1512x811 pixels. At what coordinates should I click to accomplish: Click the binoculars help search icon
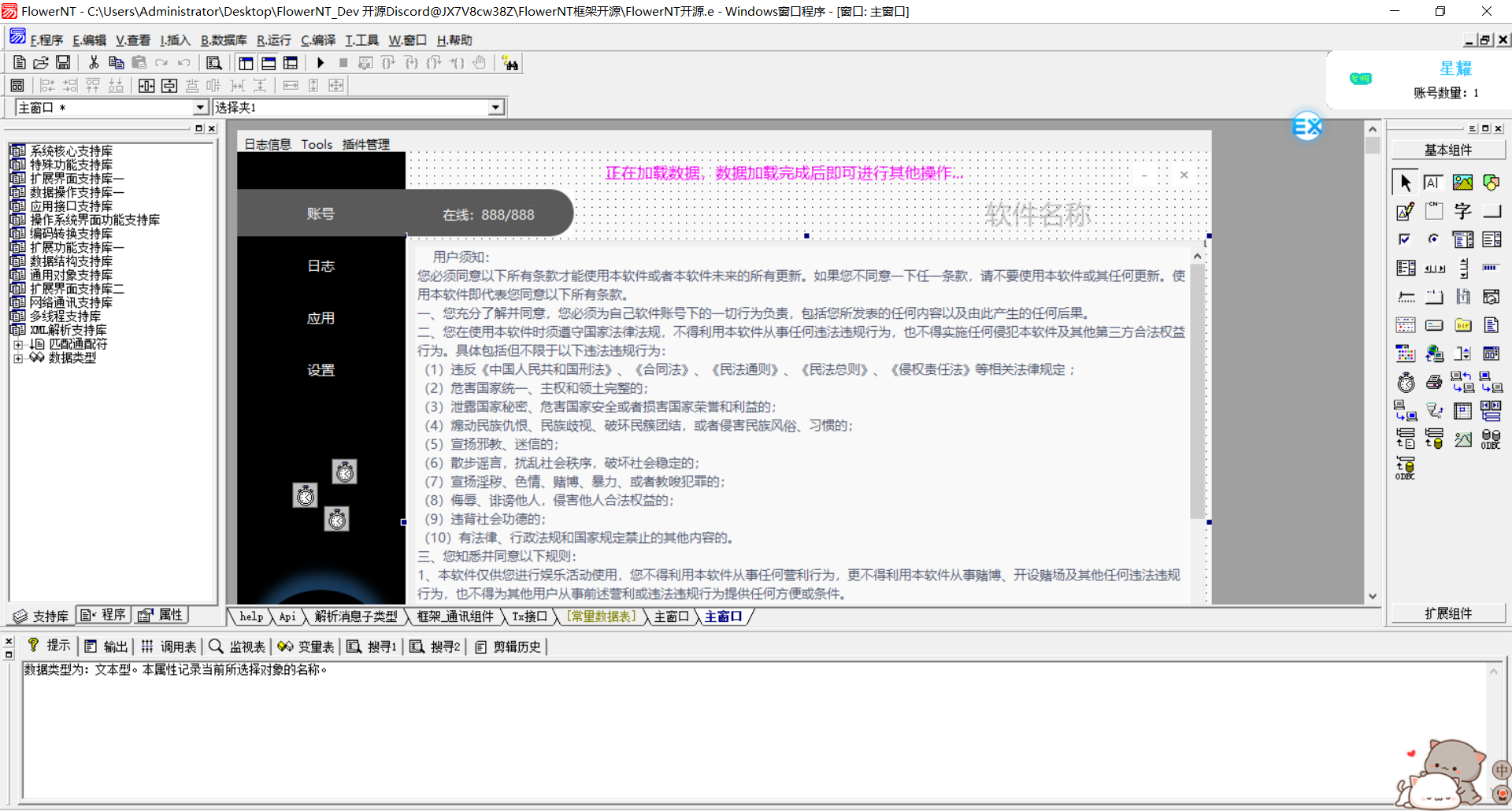(x=510, y=64)
